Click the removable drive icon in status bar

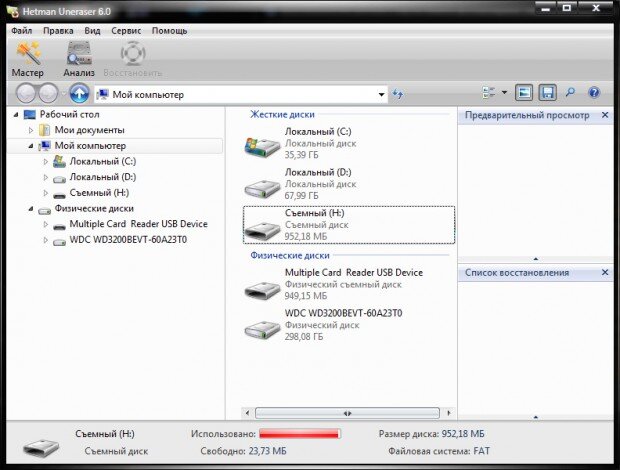(41, 447)
